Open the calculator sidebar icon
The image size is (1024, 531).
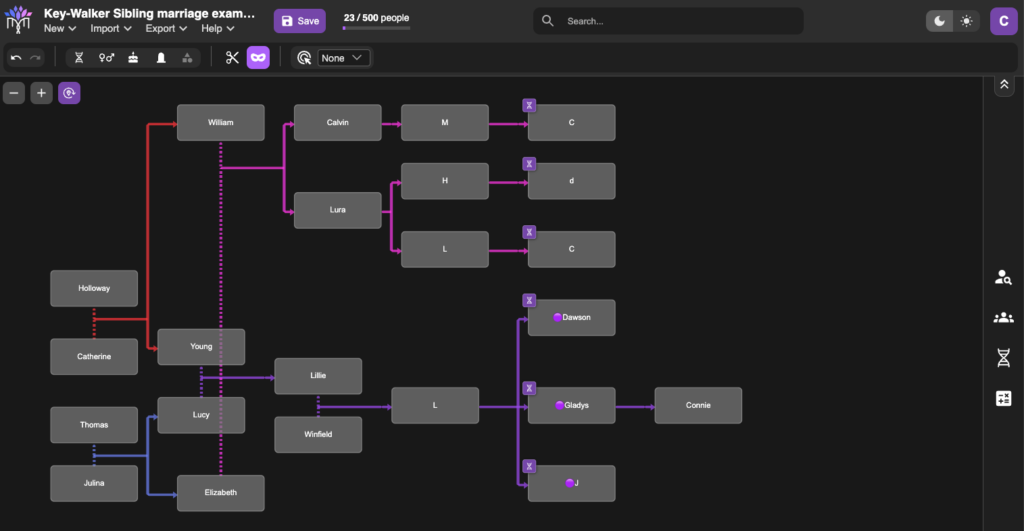click(x=1003, y=398)
